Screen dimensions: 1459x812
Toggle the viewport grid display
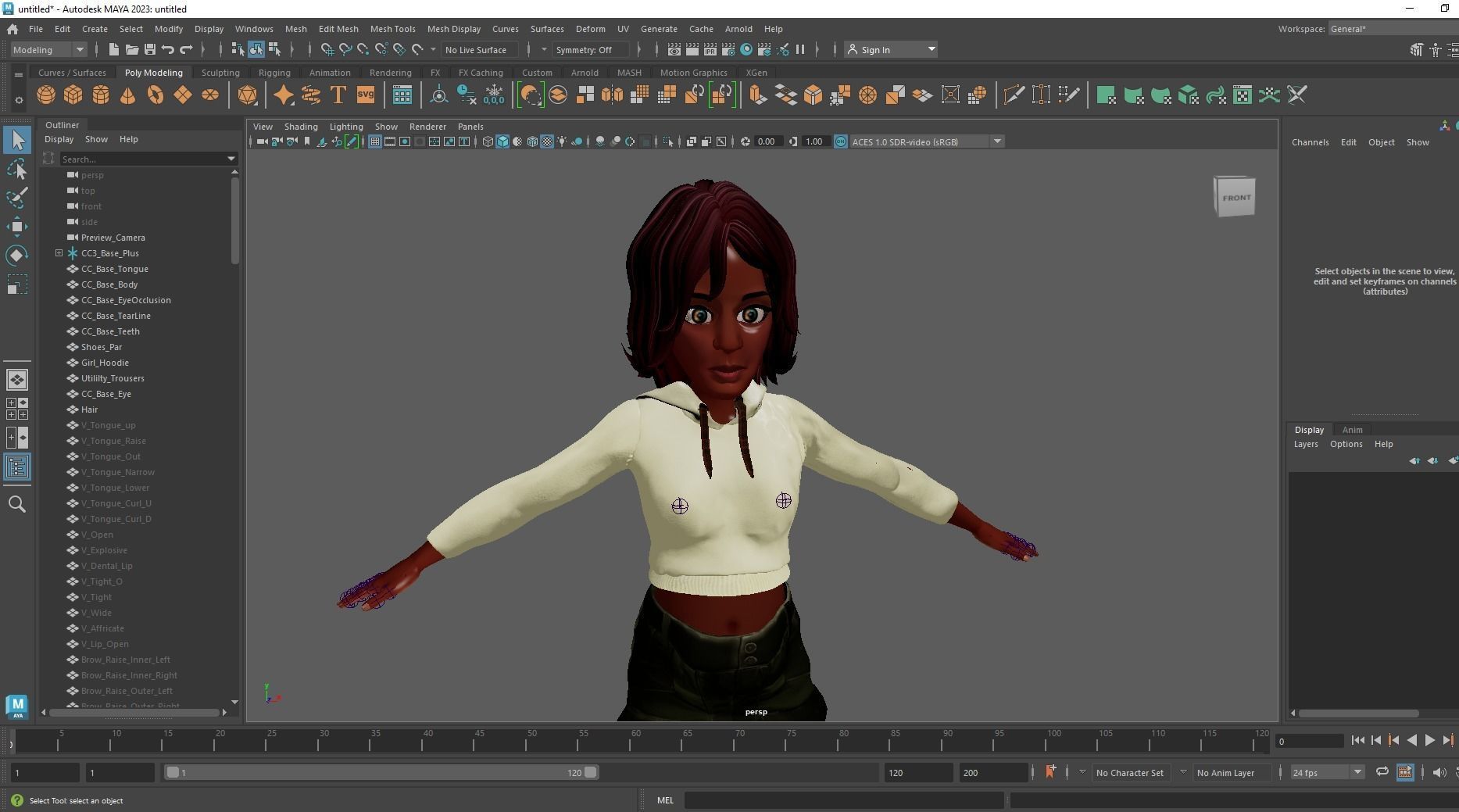[x=374, y=141]
